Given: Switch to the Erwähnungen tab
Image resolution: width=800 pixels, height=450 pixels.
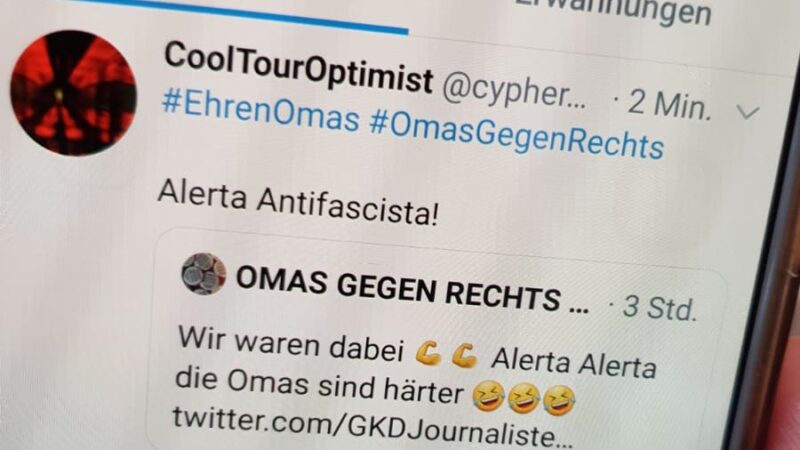Looking at the screenshot, I should (612, 11).
